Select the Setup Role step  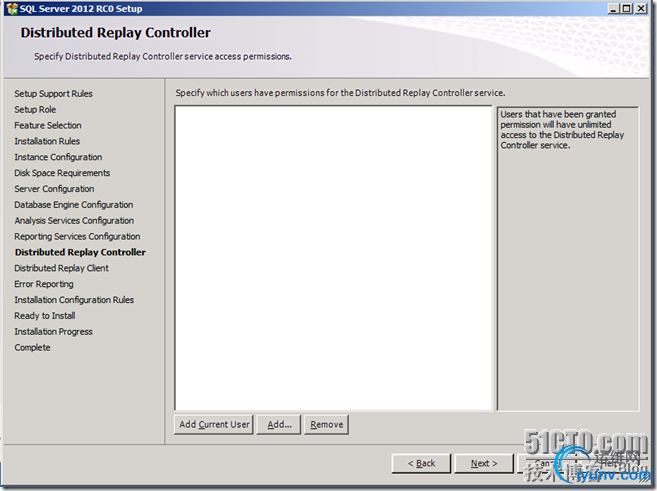35,110
